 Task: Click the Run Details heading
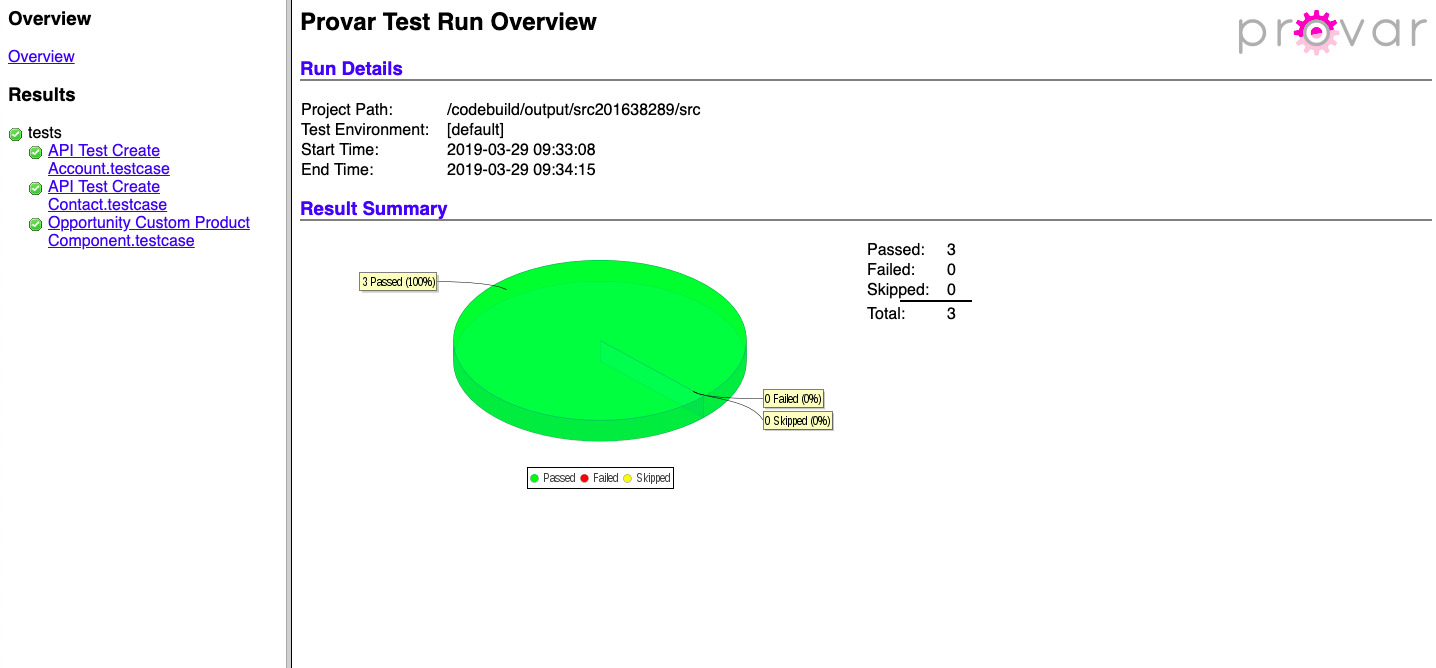click(x=351, y=69)
